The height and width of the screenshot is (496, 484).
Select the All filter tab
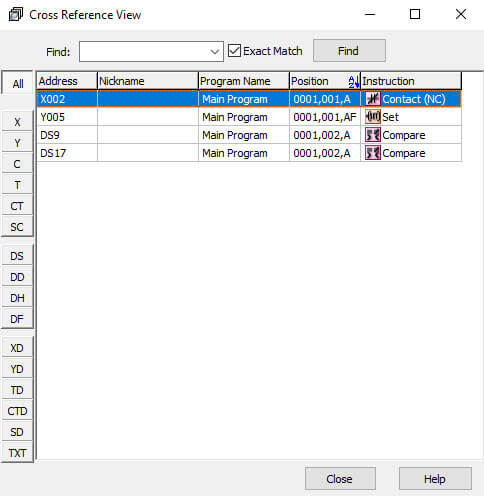[x=18, y=84]
